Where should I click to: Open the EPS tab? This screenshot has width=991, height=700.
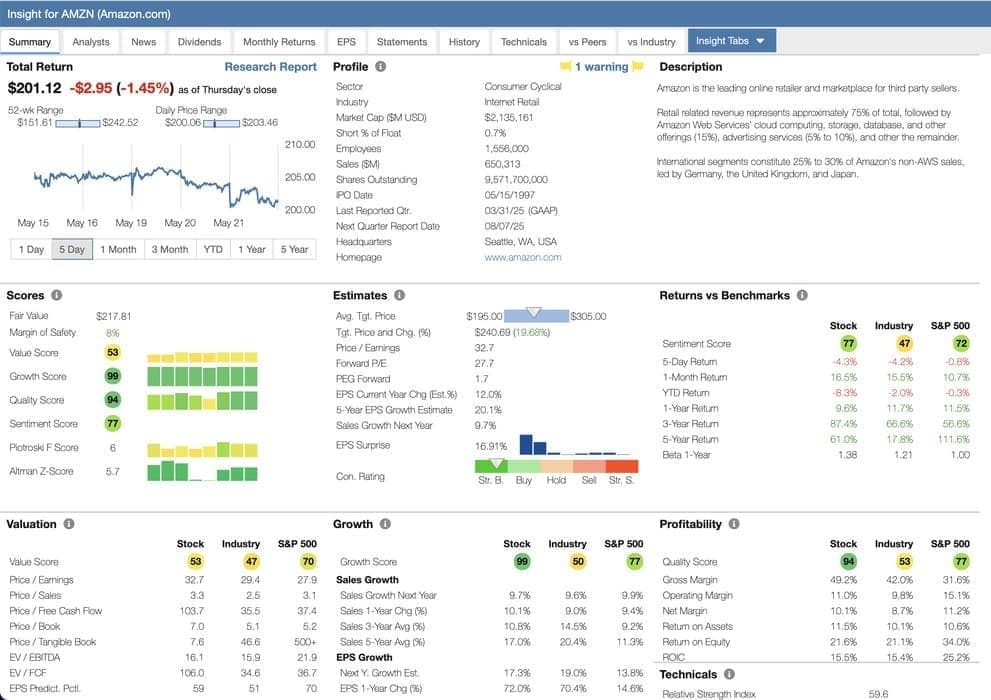[x=346, y=42]
